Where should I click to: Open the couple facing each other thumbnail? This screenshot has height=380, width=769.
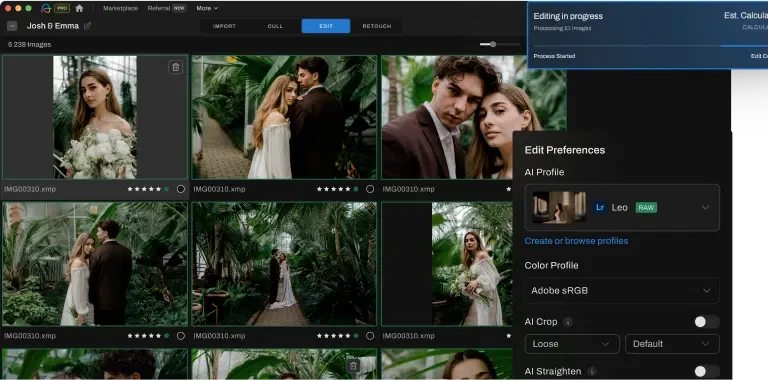95,264
